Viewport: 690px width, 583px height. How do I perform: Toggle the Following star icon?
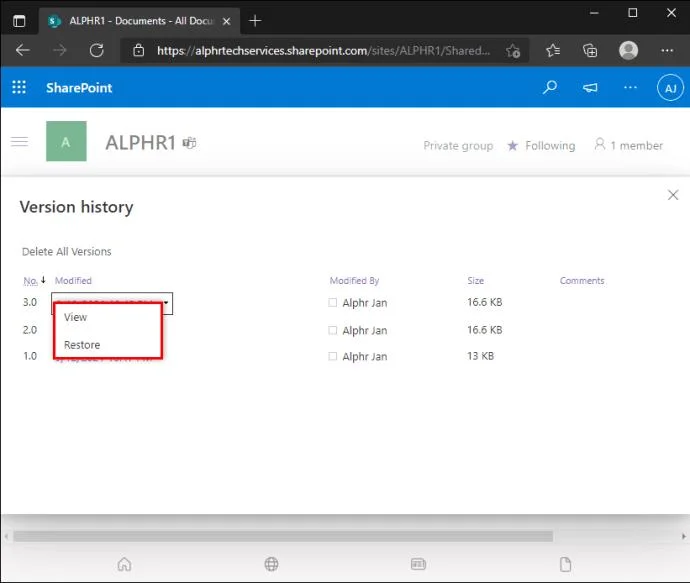point(512,145)
